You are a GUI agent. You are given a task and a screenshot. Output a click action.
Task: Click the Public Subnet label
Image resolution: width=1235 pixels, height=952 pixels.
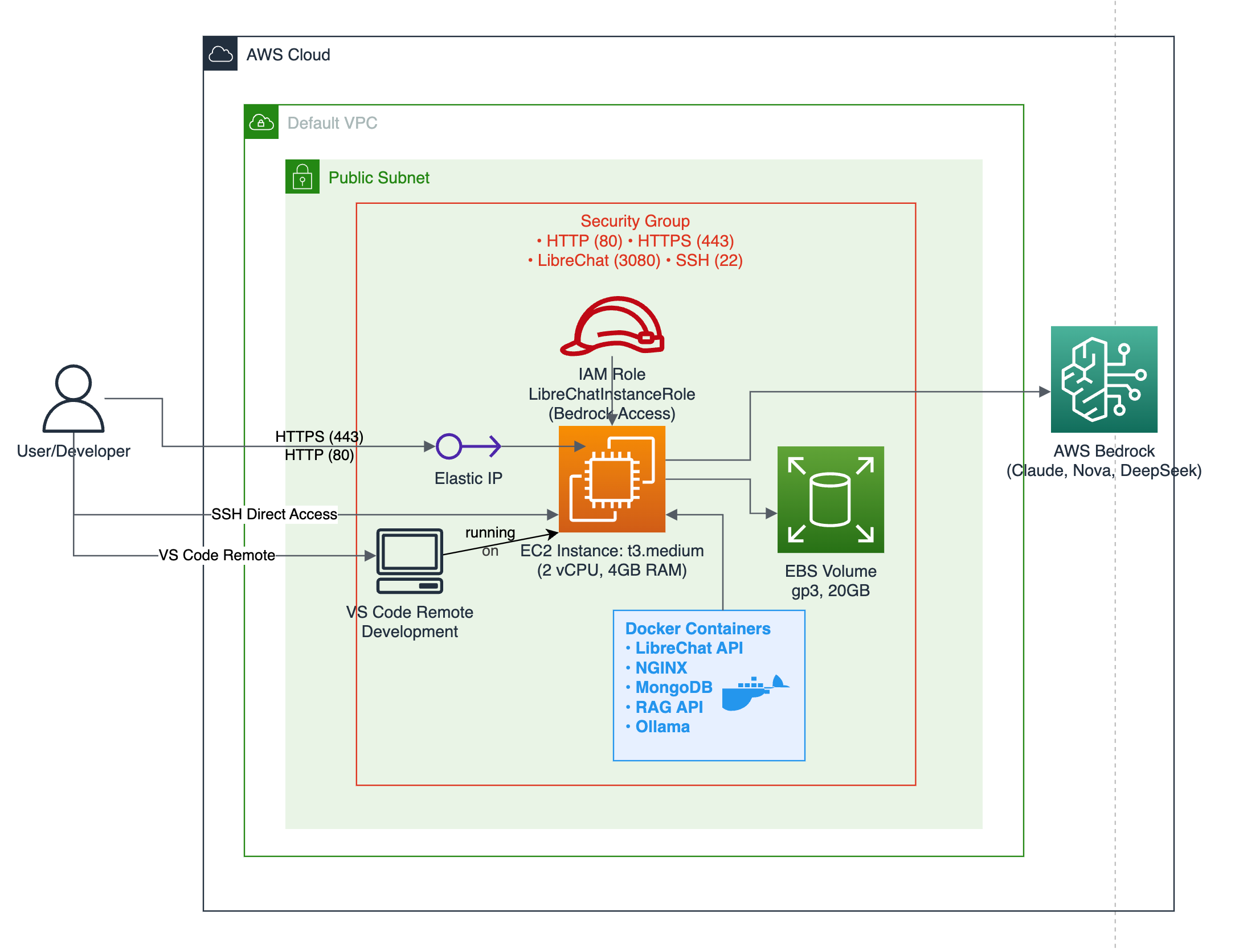point(379,178)
